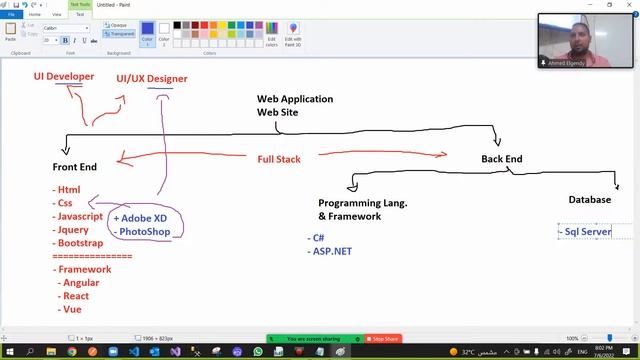Viewport: 640px width, 360px height.
Task: Pick the purple palette color
Action: (259, 25)
